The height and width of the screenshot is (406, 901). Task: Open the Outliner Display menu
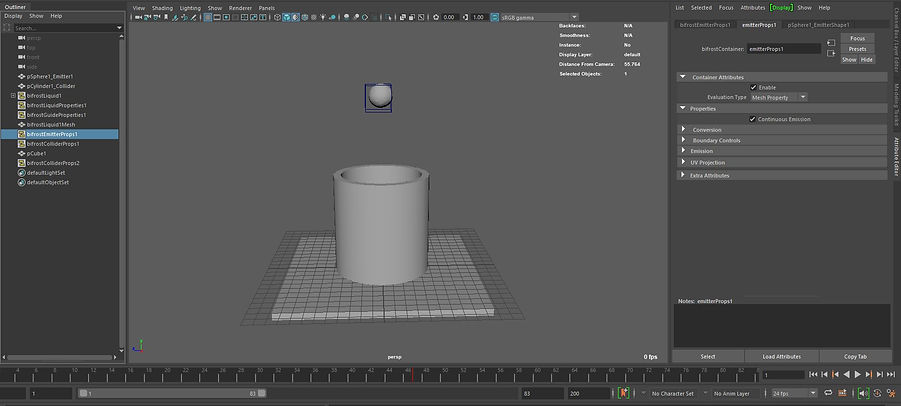(13, 16)
